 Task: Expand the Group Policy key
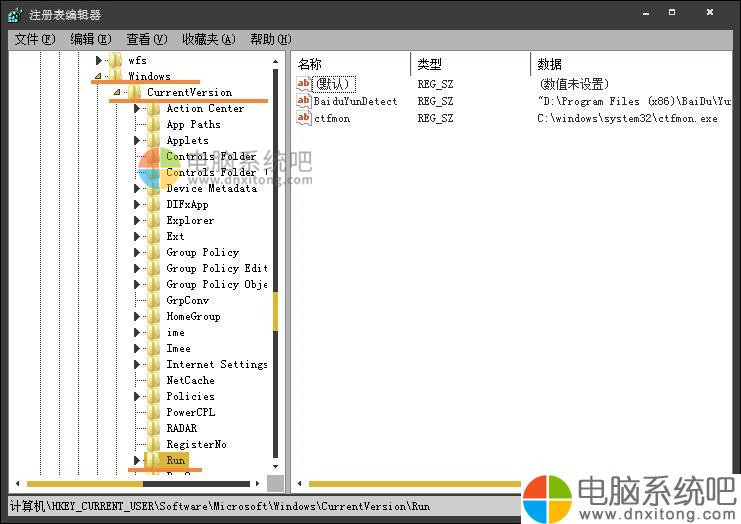click(138, 252)
